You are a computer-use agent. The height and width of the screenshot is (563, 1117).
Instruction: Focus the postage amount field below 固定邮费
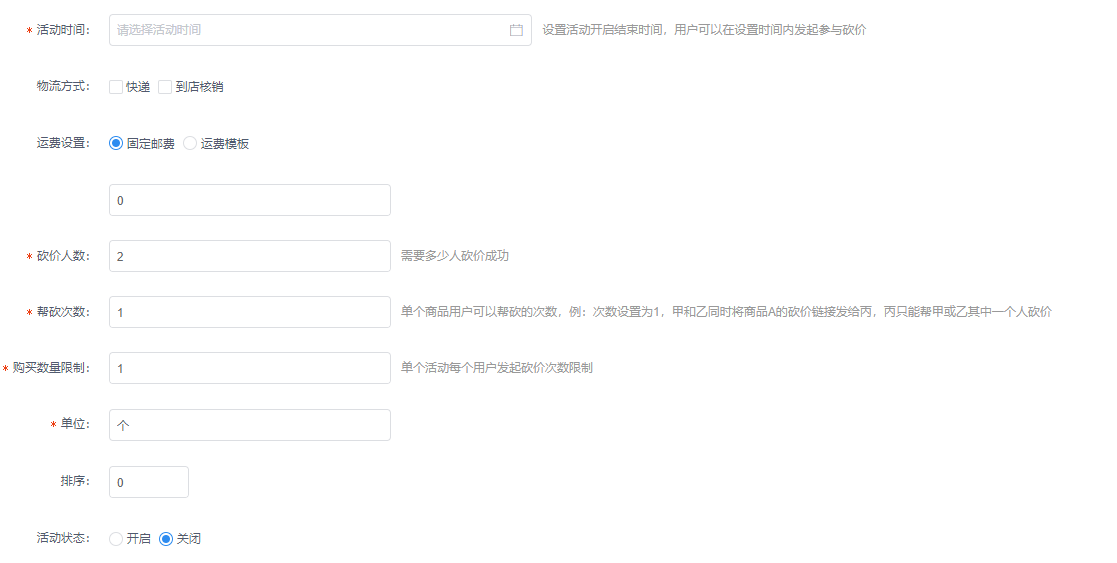click(249, 200)
